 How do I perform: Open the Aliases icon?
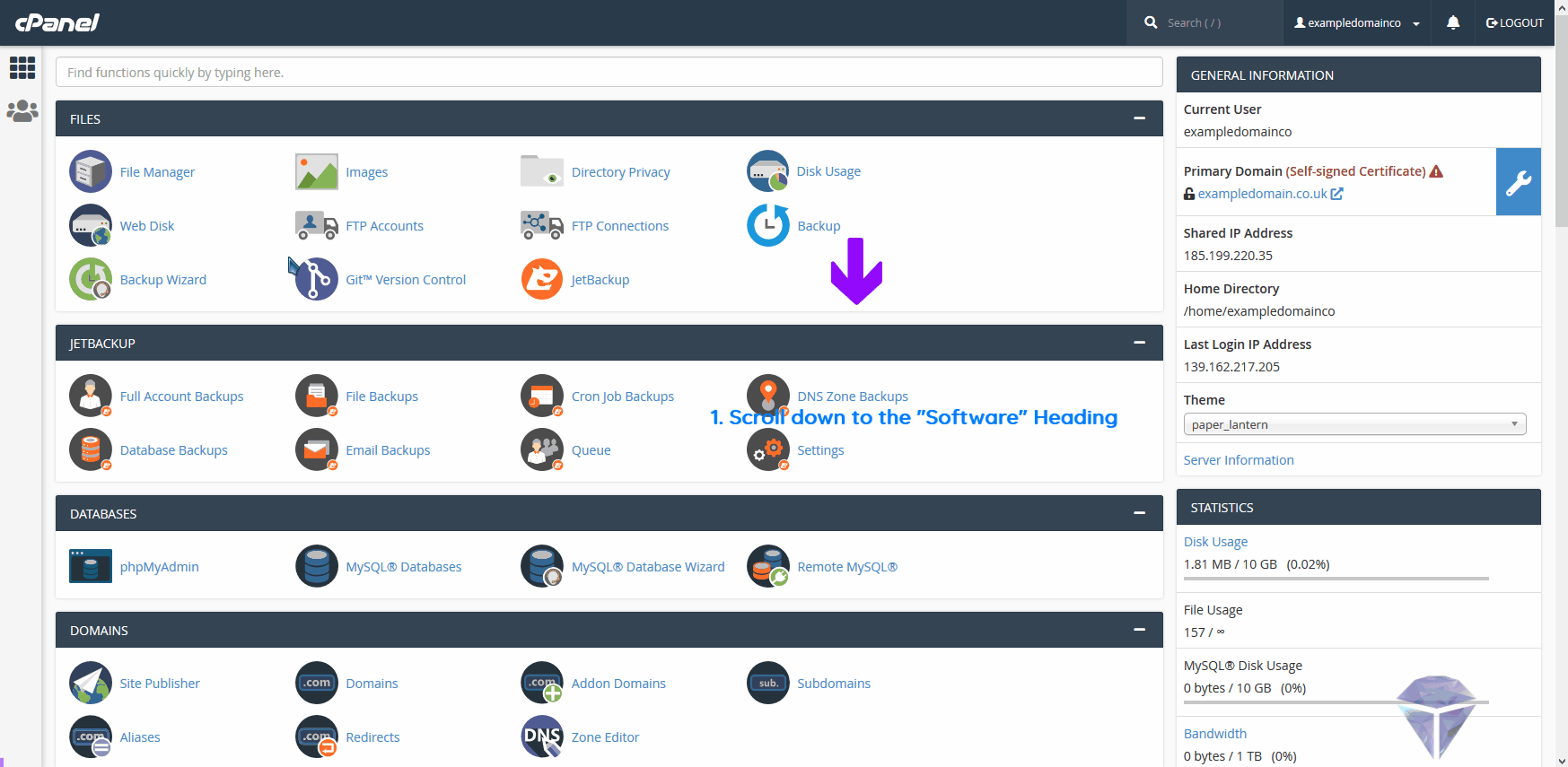pos(91,736)
